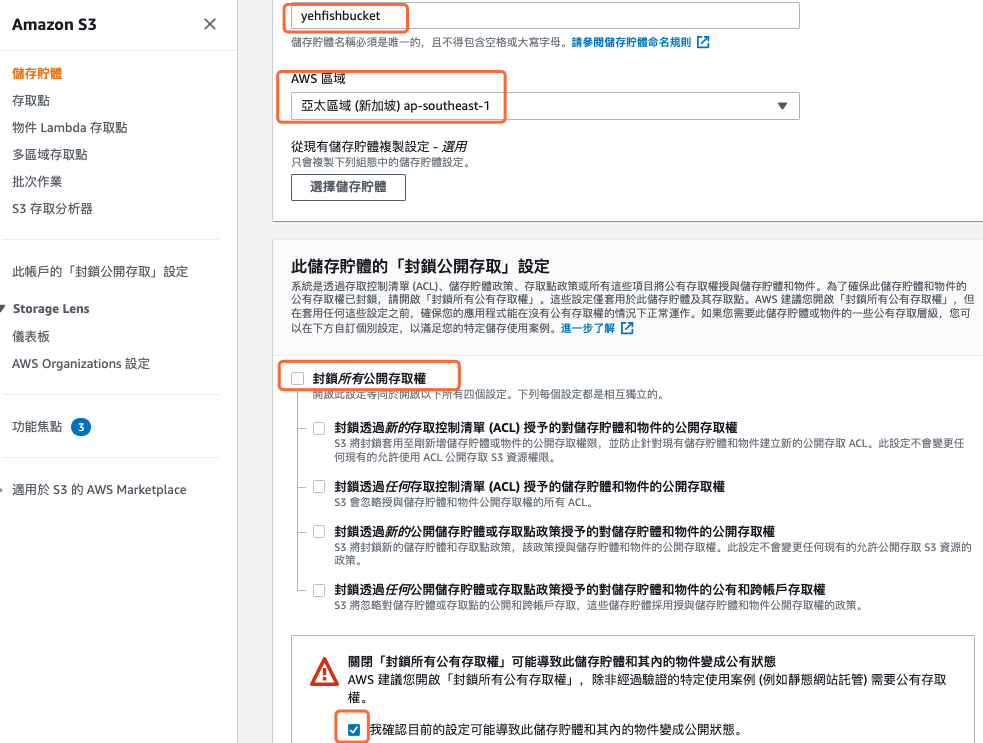Image resolution: width=983 pixels, height=743 pixels.
Task: Open 請參閱儲存貯體命名規則 link
Action: [x=631, y=42]
